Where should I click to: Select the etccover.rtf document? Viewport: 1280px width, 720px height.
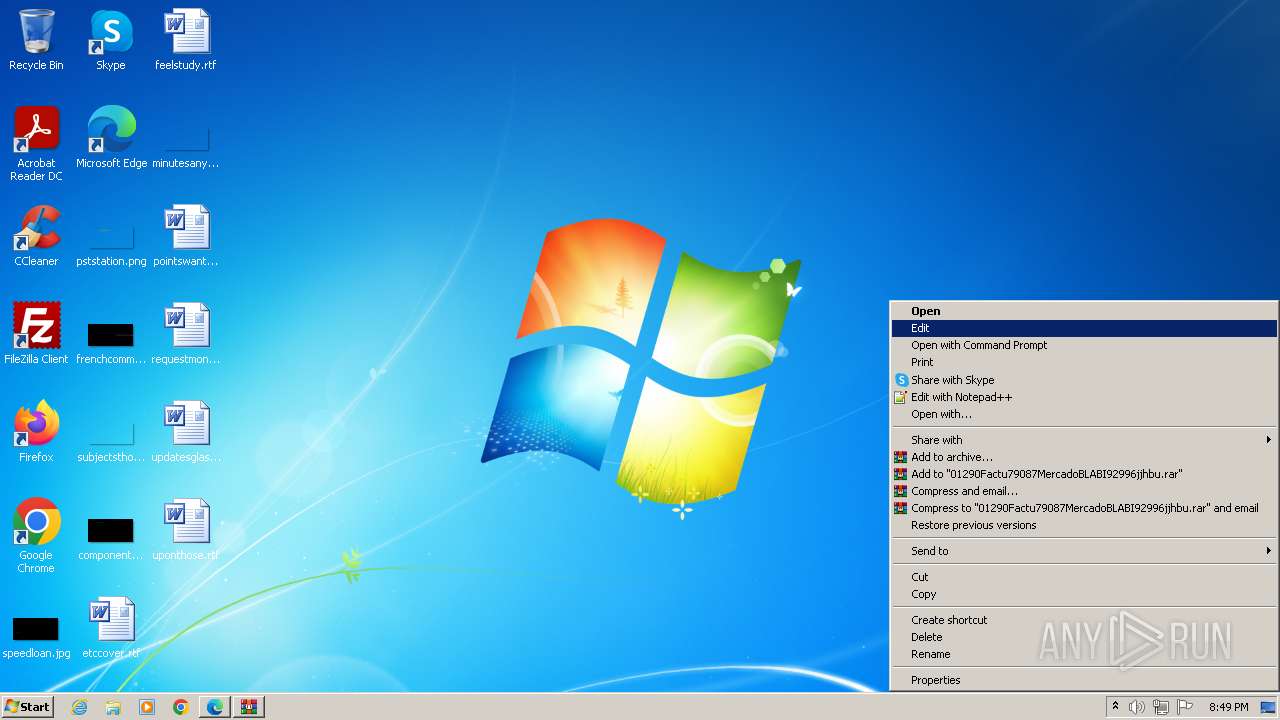(111, 628)
